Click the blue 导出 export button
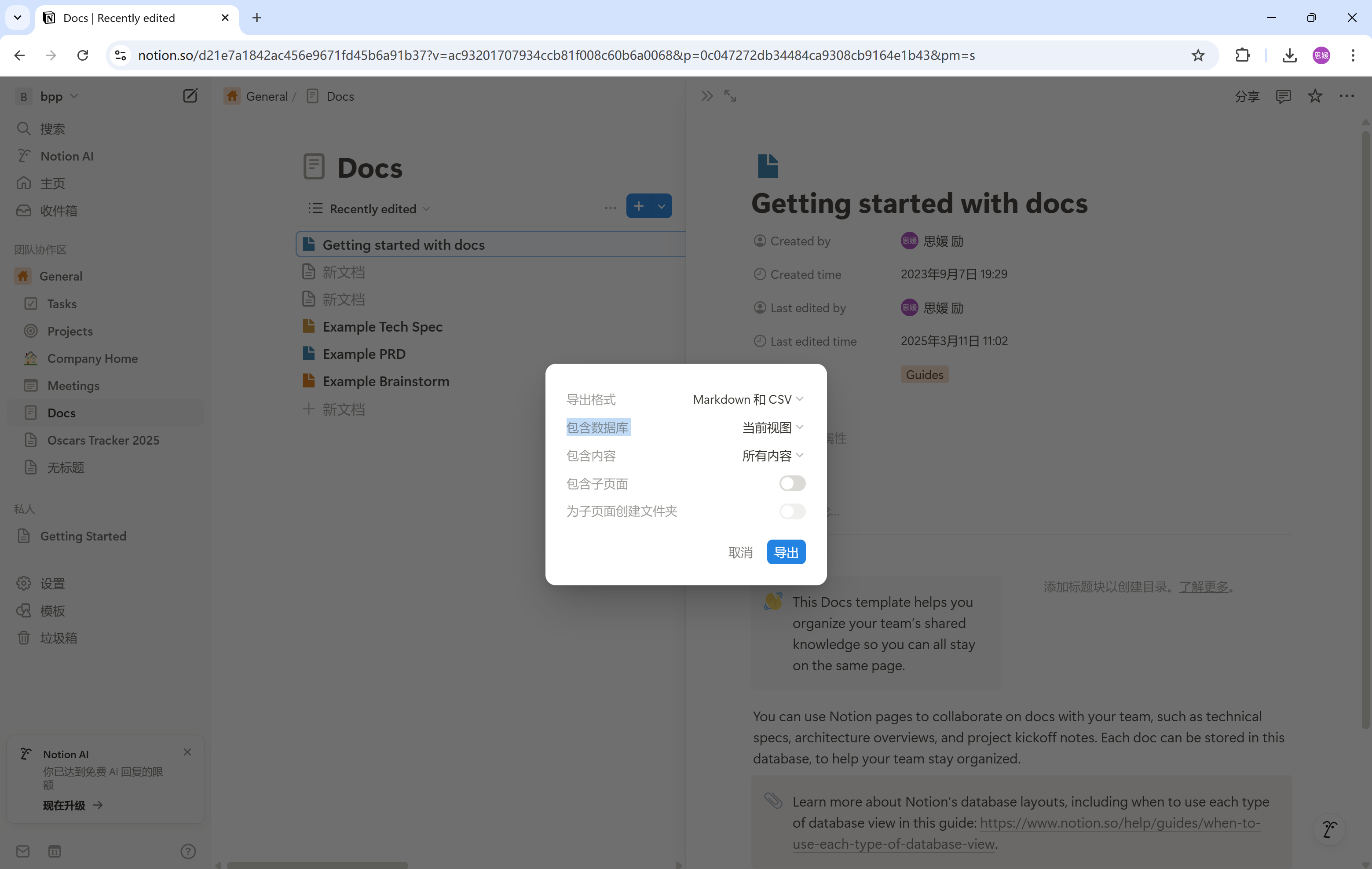This screenshot has width=1372, height=869. 786,552
